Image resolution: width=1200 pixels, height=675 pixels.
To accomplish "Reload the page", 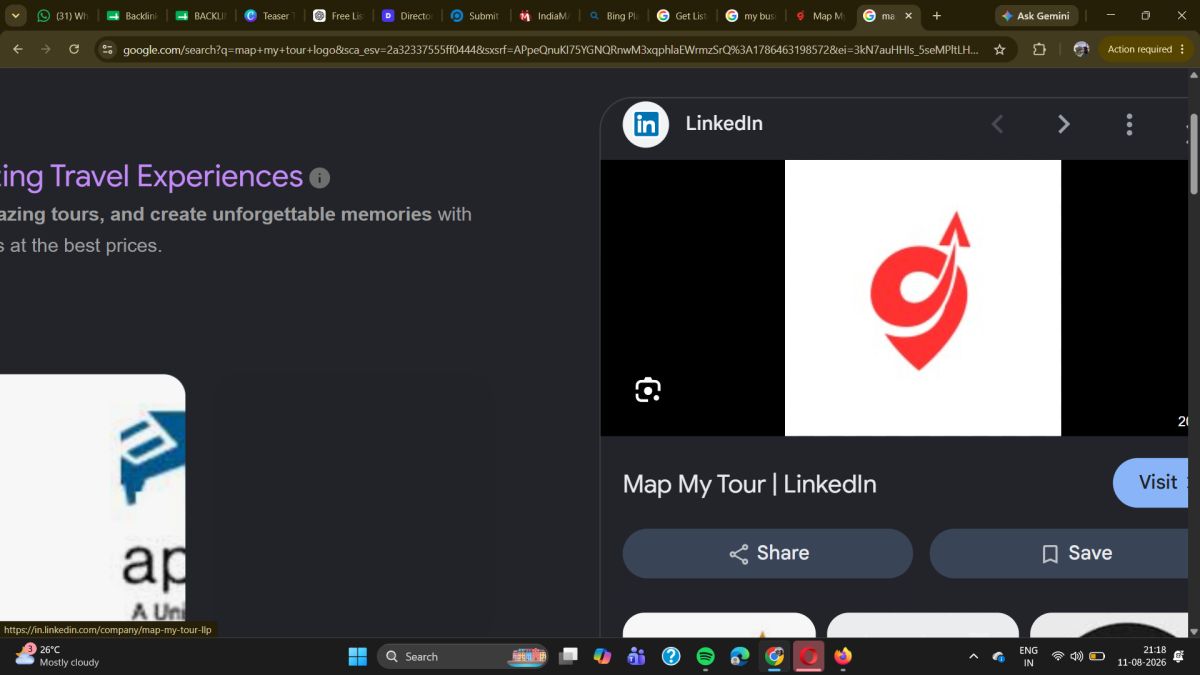I will click(74, 49).
